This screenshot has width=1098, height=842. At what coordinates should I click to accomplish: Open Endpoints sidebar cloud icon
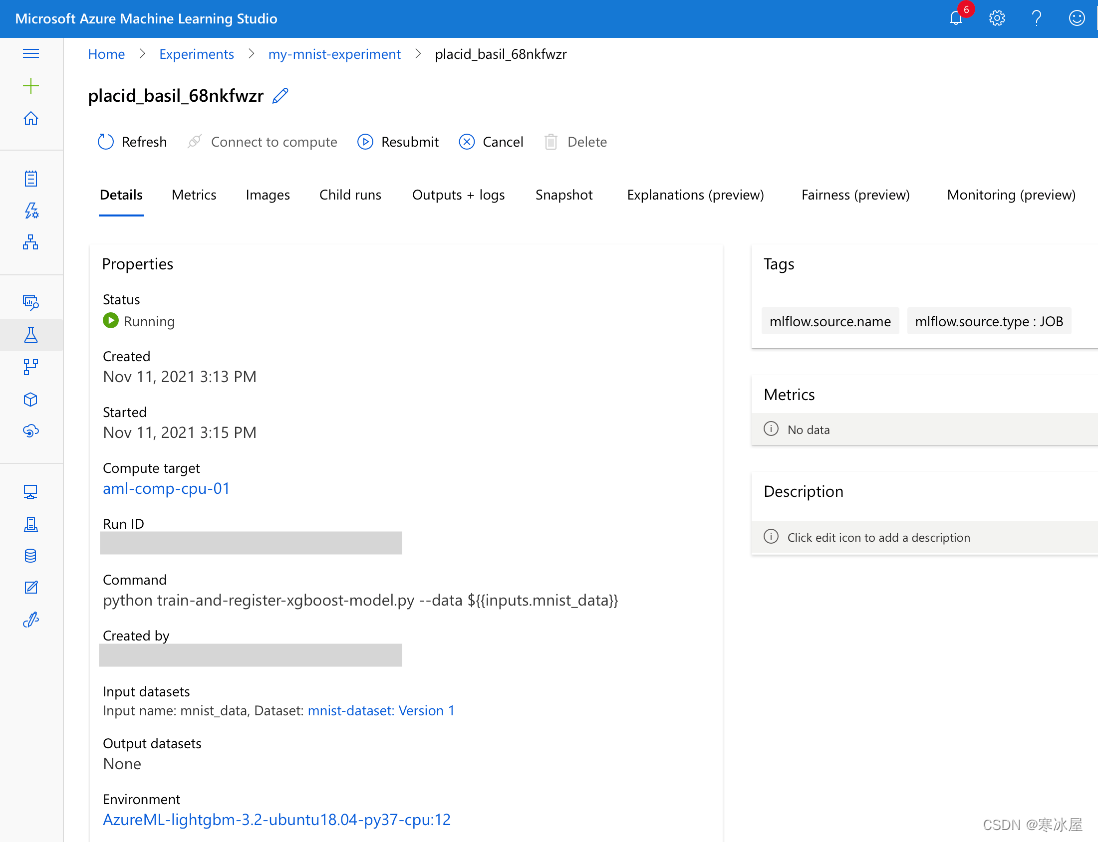coord(31,431)
